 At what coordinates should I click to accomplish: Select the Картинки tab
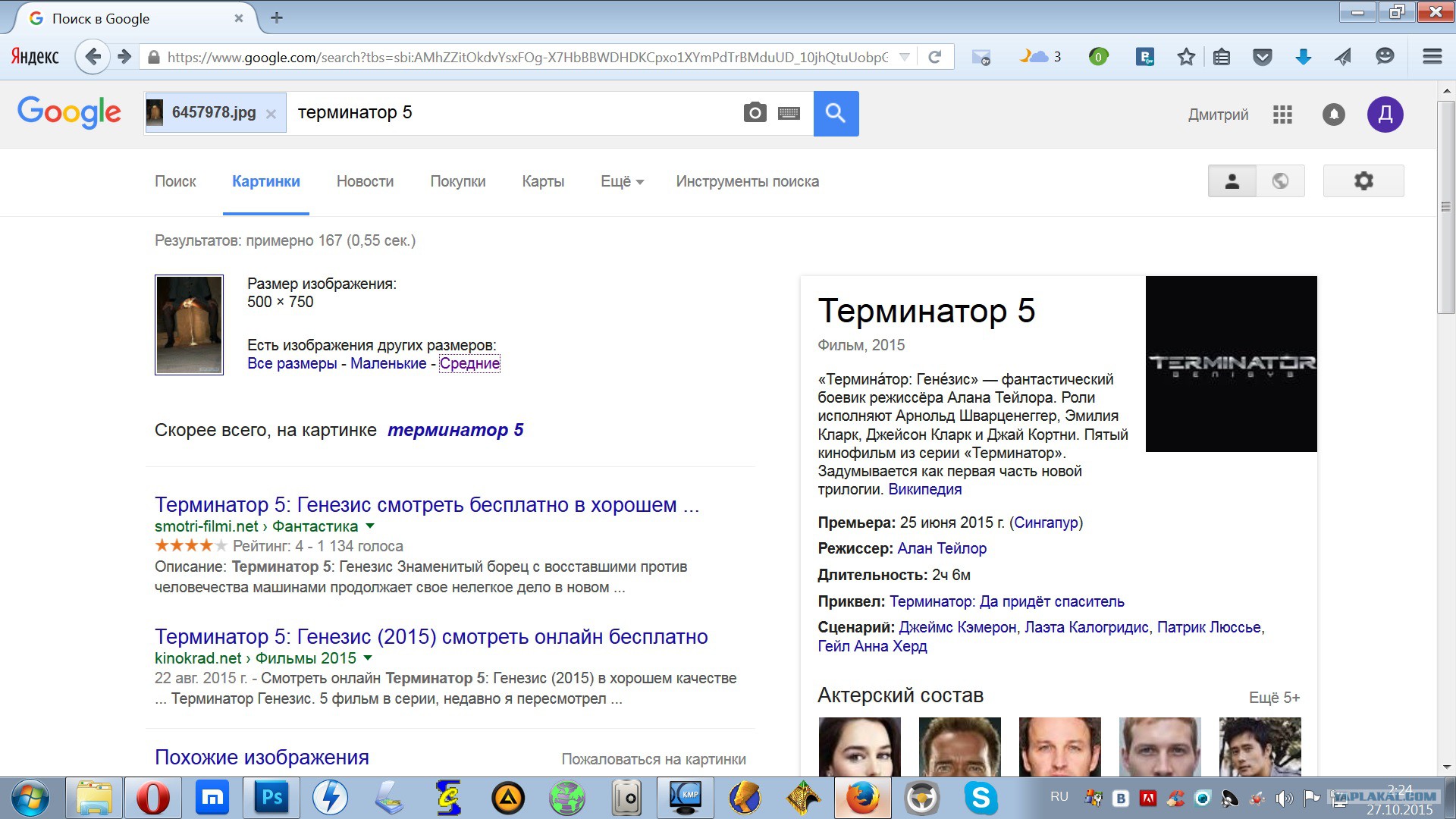point(266,181)
